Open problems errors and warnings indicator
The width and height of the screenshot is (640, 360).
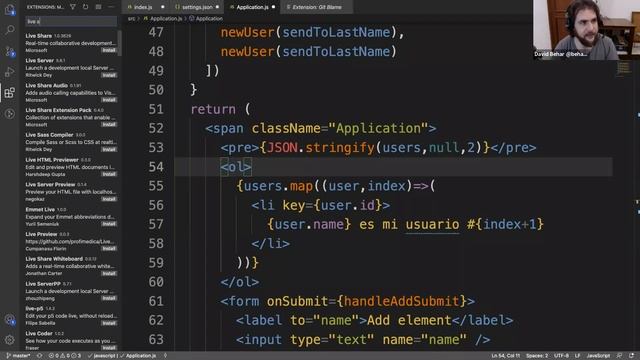(65, 356)
